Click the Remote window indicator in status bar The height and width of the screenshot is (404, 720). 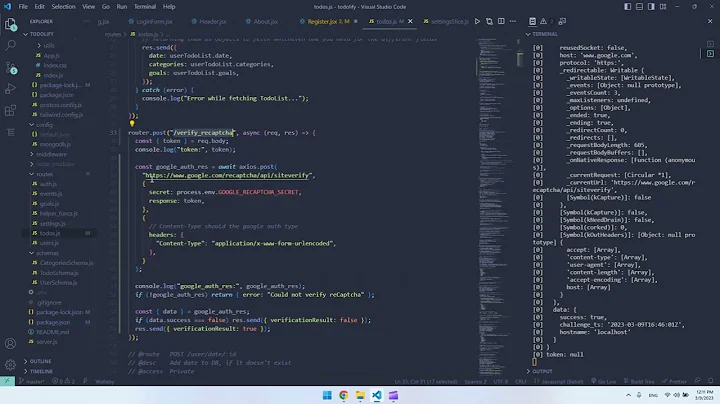(7, 381)
